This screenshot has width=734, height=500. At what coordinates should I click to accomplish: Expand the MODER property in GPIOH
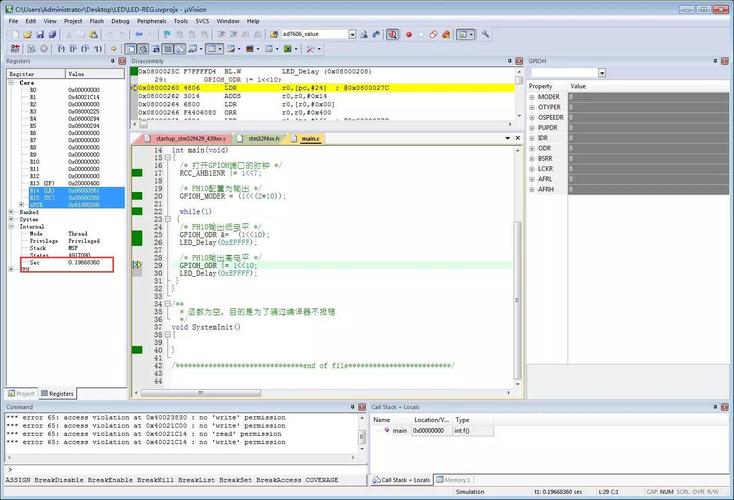532,97
